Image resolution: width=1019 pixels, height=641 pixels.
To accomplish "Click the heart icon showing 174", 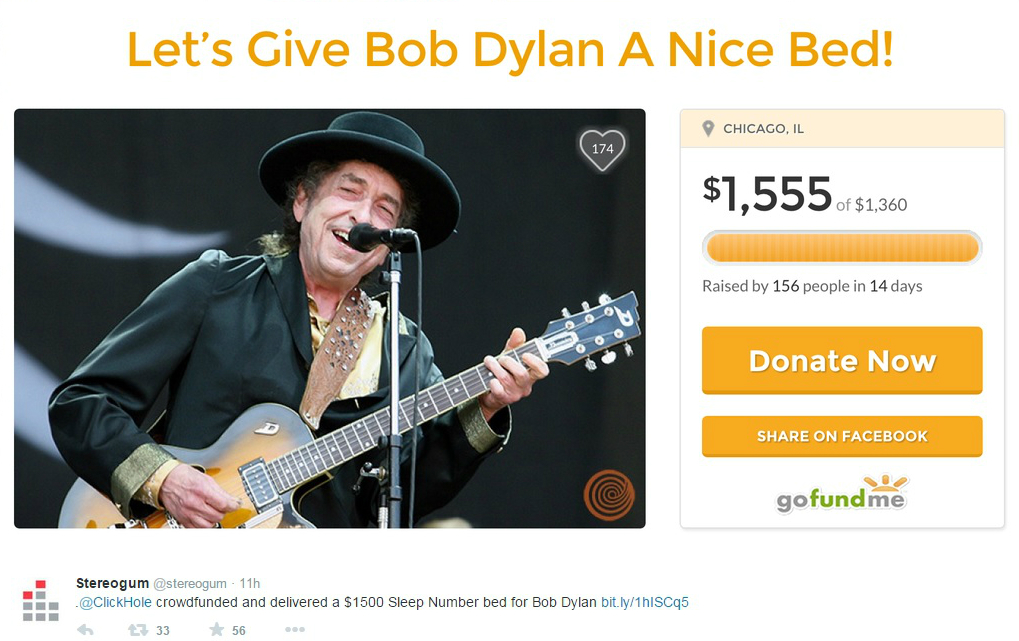I will [x=602, y=149].
